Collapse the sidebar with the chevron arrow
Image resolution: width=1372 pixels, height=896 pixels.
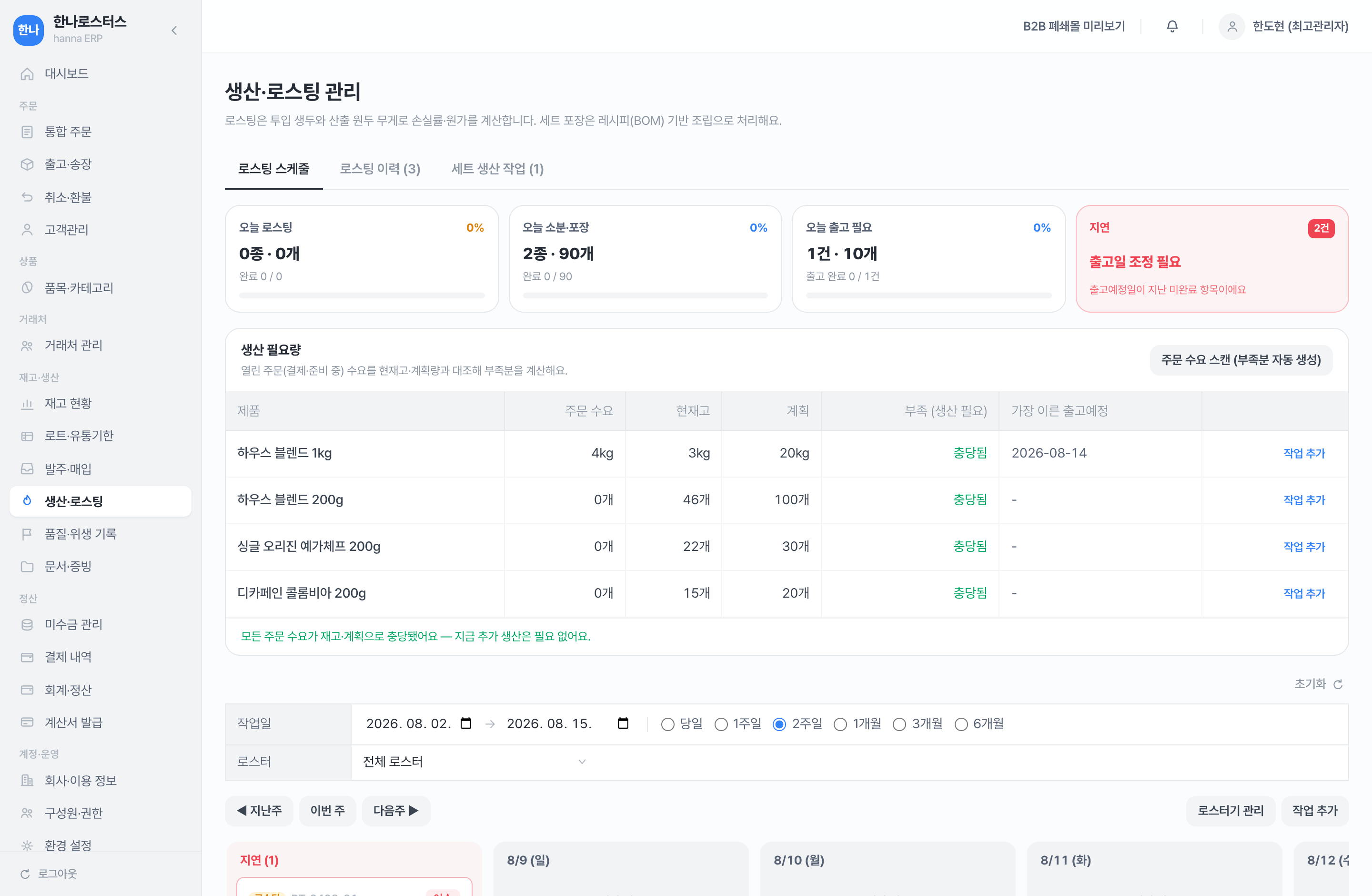pos(174,30)
